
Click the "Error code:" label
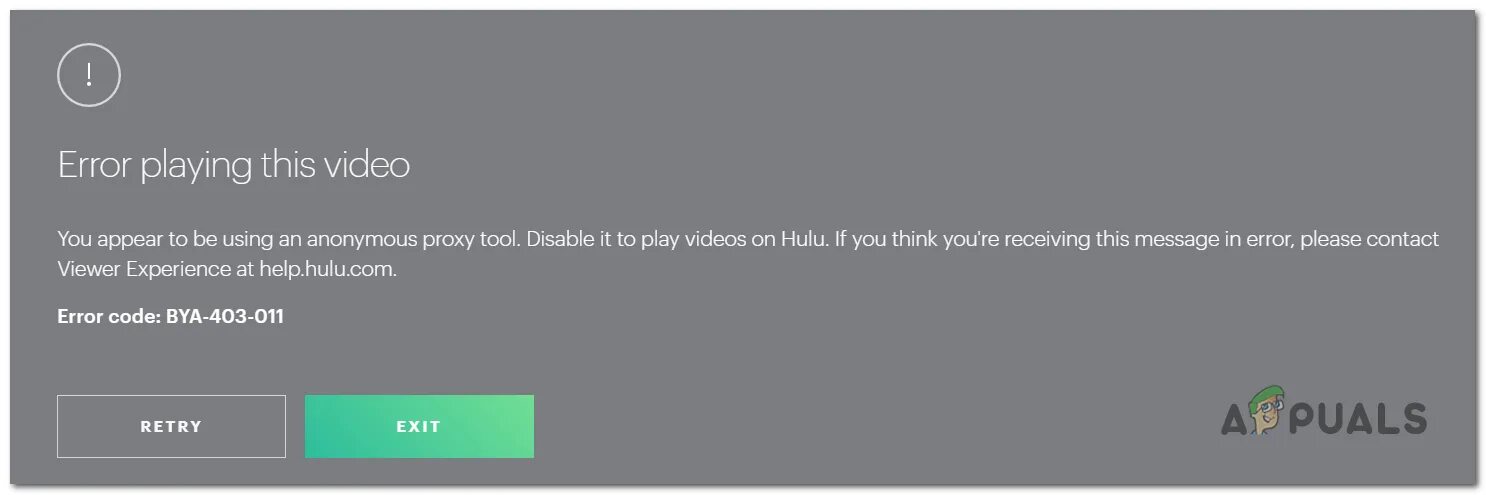[x=108, y=317]
